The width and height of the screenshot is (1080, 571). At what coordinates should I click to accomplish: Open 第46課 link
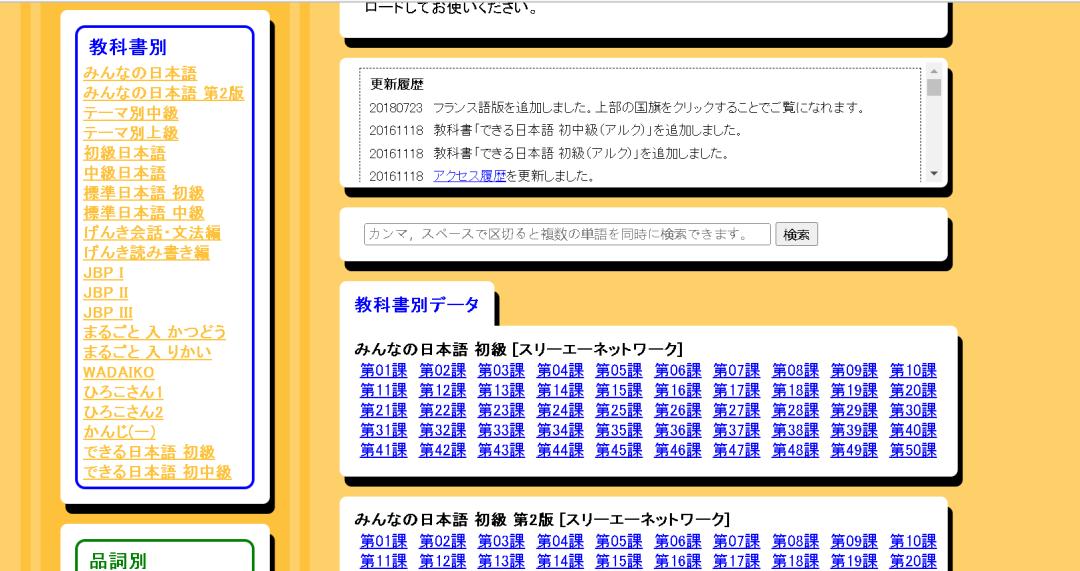(x=678, y=450)
